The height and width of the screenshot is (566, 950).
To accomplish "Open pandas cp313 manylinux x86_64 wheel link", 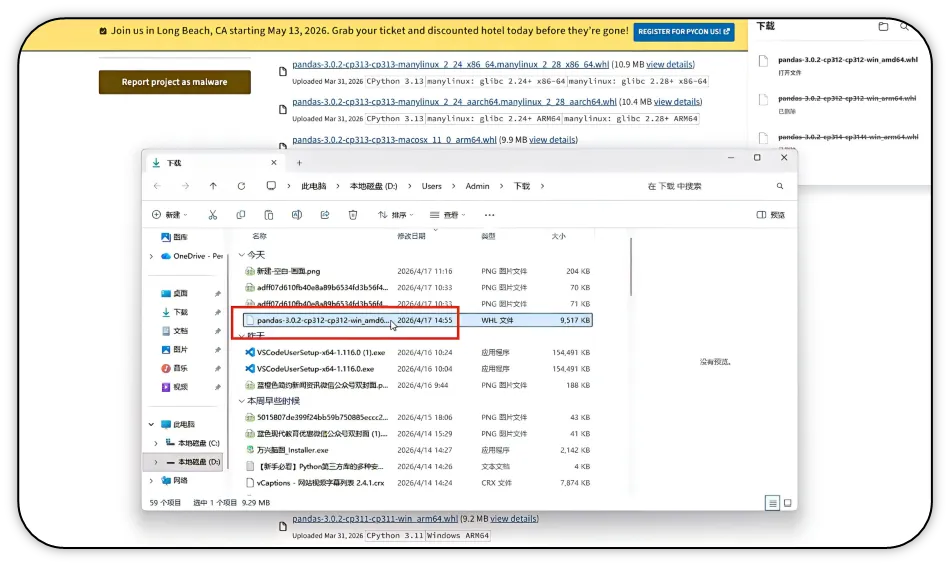I will 450,64.
